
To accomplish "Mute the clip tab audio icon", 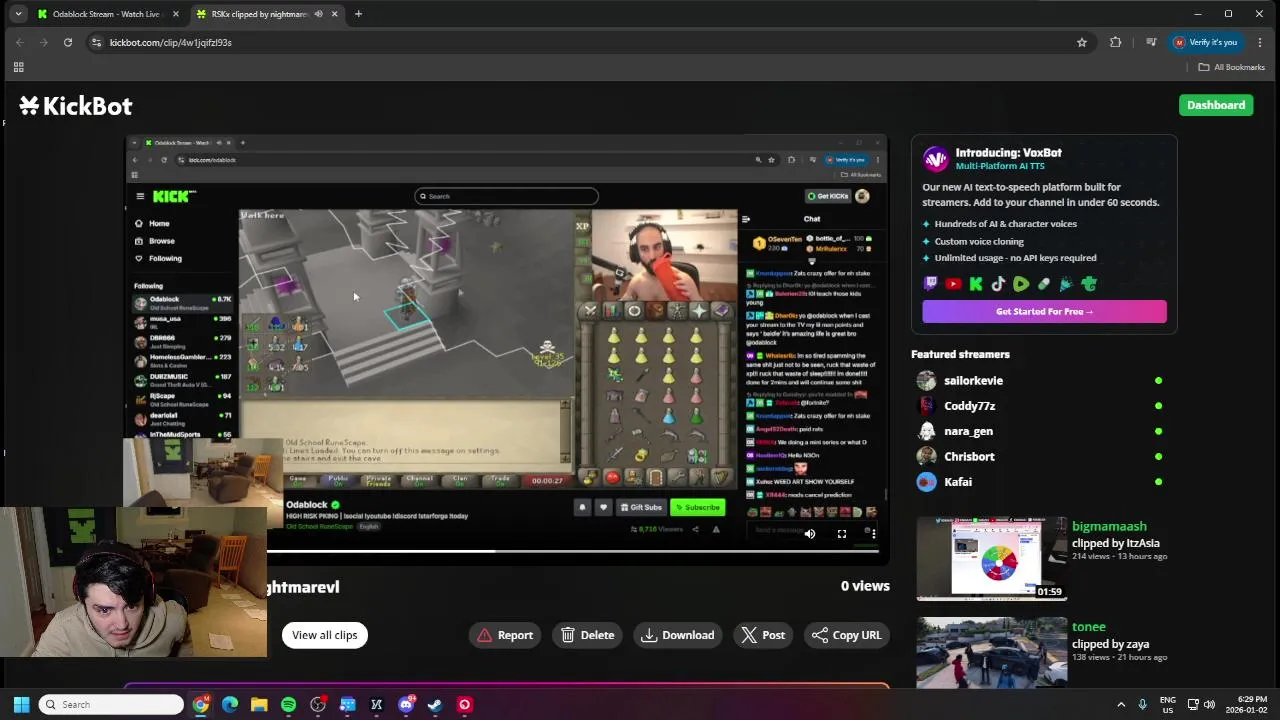I will tap(318, 14).
